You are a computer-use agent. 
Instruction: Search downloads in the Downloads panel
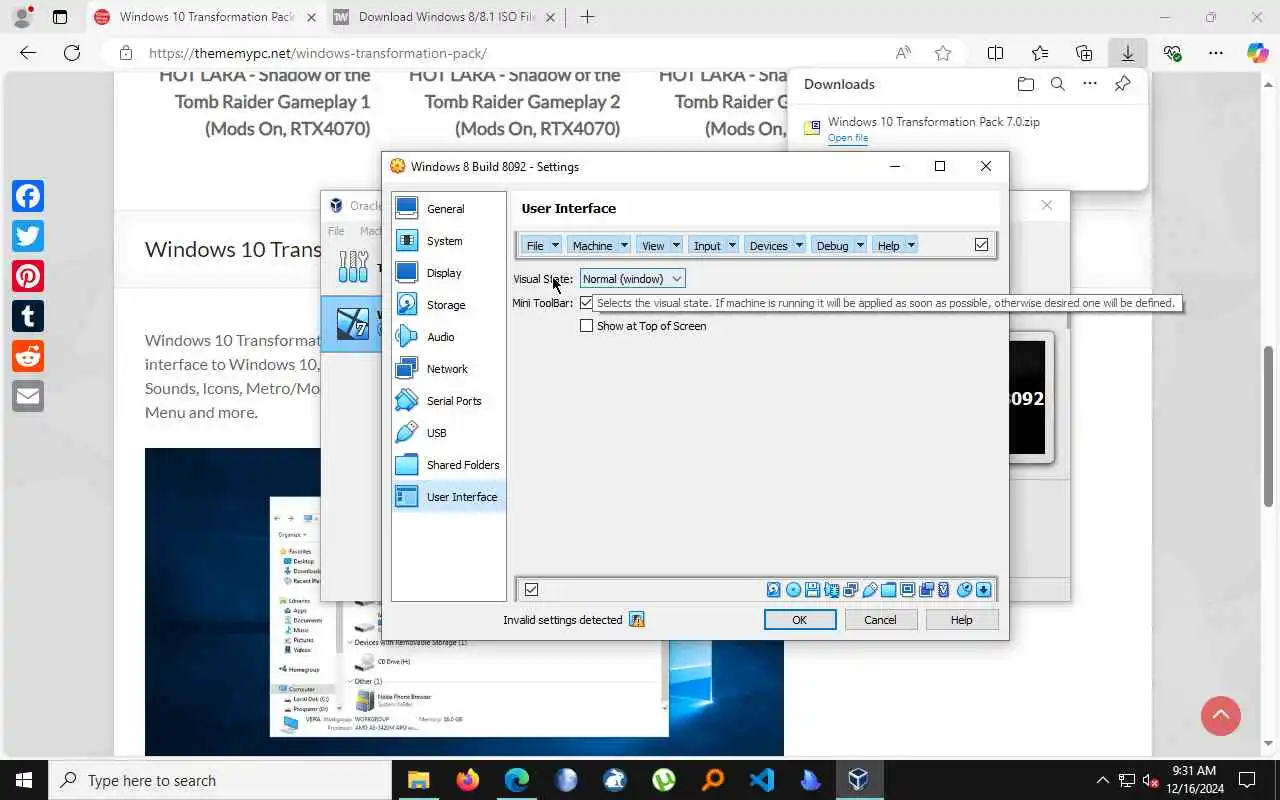1057,84
